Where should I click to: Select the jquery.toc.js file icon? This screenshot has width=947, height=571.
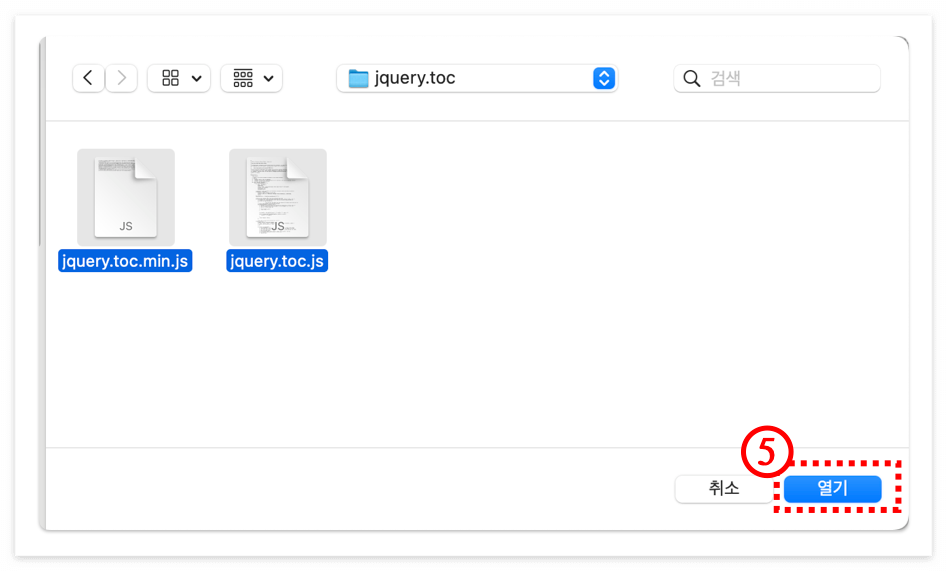point(278,197)
